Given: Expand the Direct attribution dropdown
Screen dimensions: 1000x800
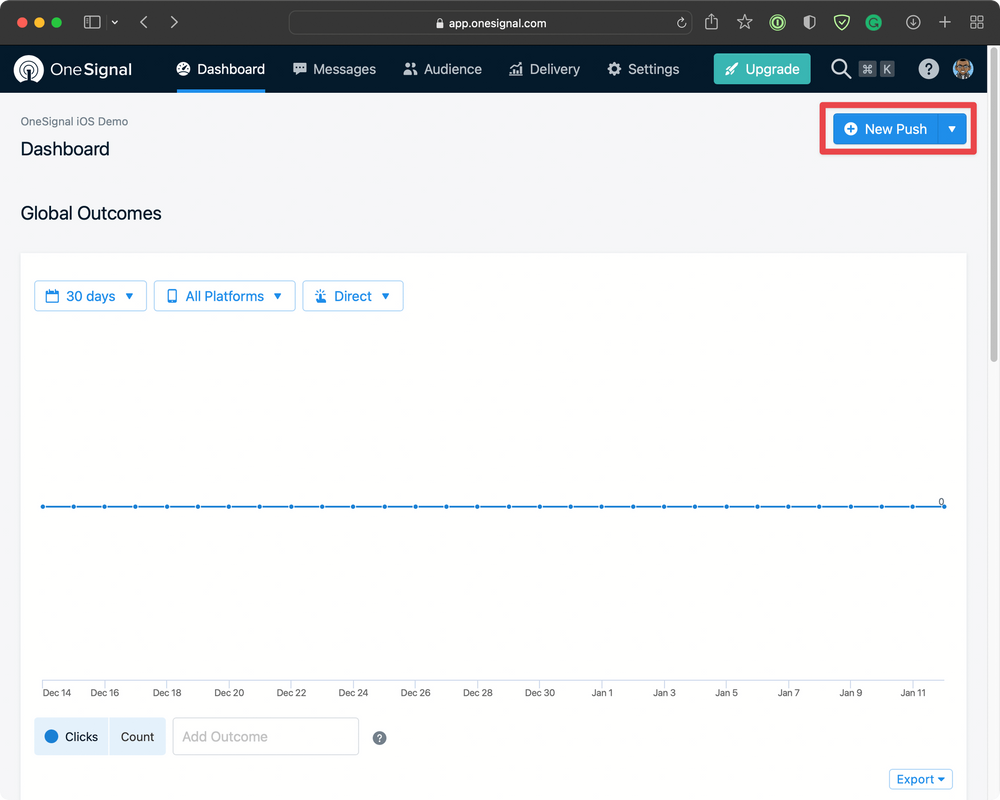Looking at the screenshot, I should point(353,296).
